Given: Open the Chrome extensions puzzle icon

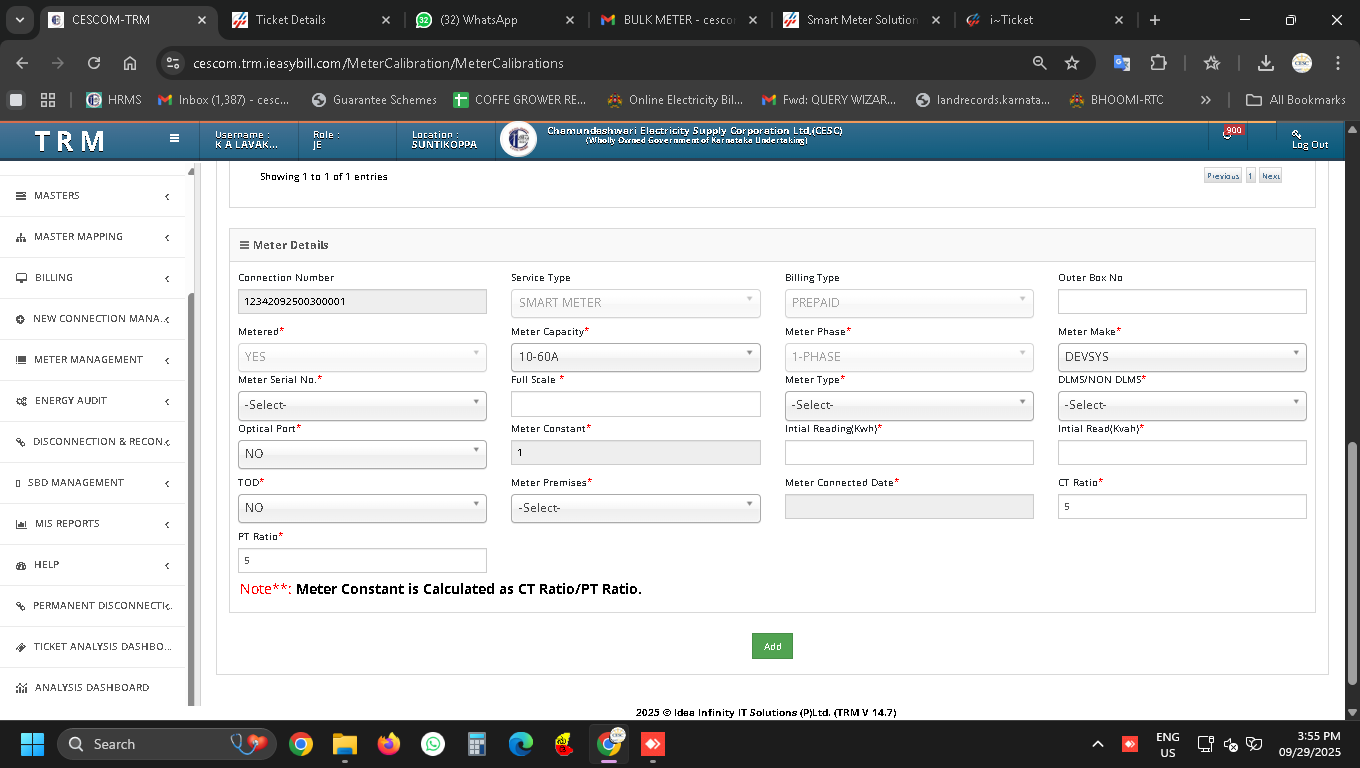Looking at the screenshot, I should tap(1158, 63).
